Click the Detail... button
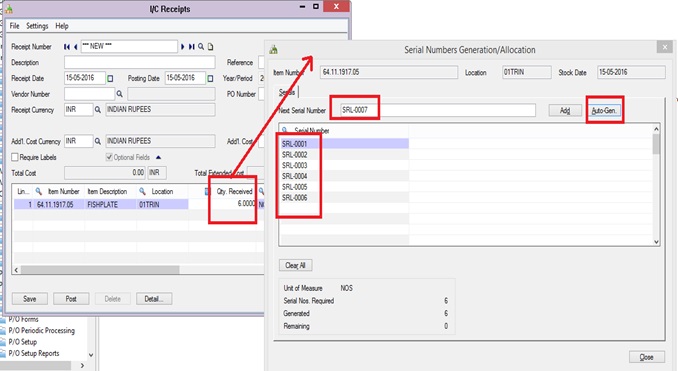The image size is (678, 371). (154, 299)
